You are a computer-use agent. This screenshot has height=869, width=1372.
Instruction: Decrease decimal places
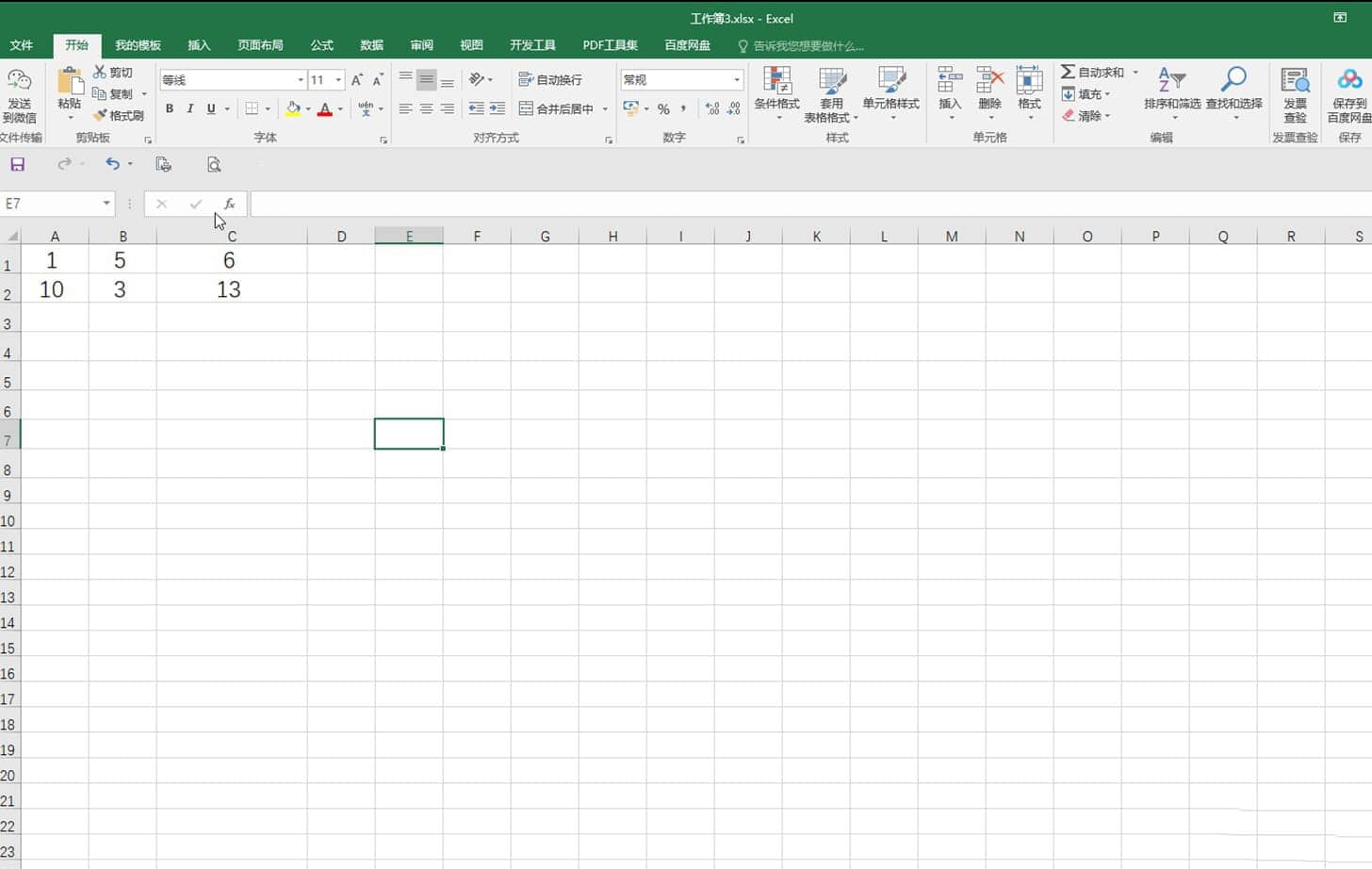[733, 109]
